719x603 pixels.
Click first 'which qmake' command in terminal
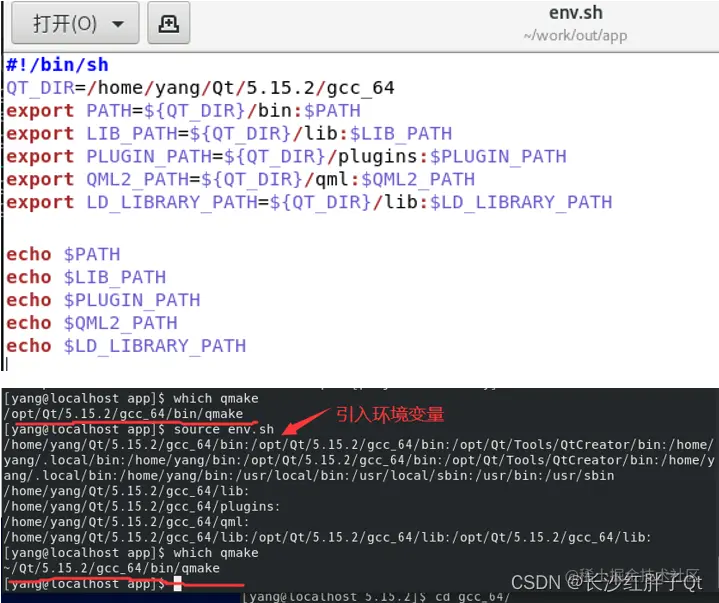[x=216, y=398]
